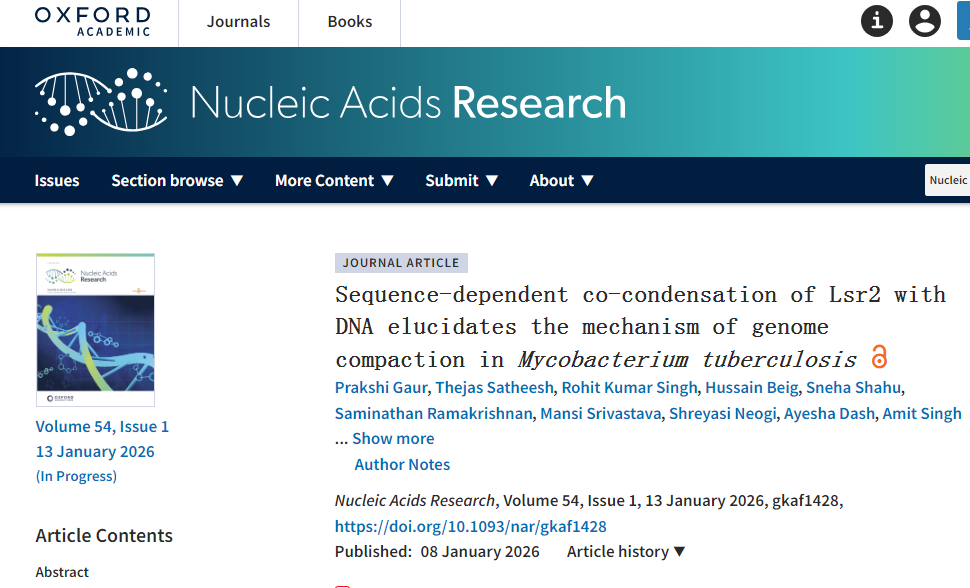The image size is (970, 588).
Task: Open the More Content dropdown
Action: [x=334, y=180]
